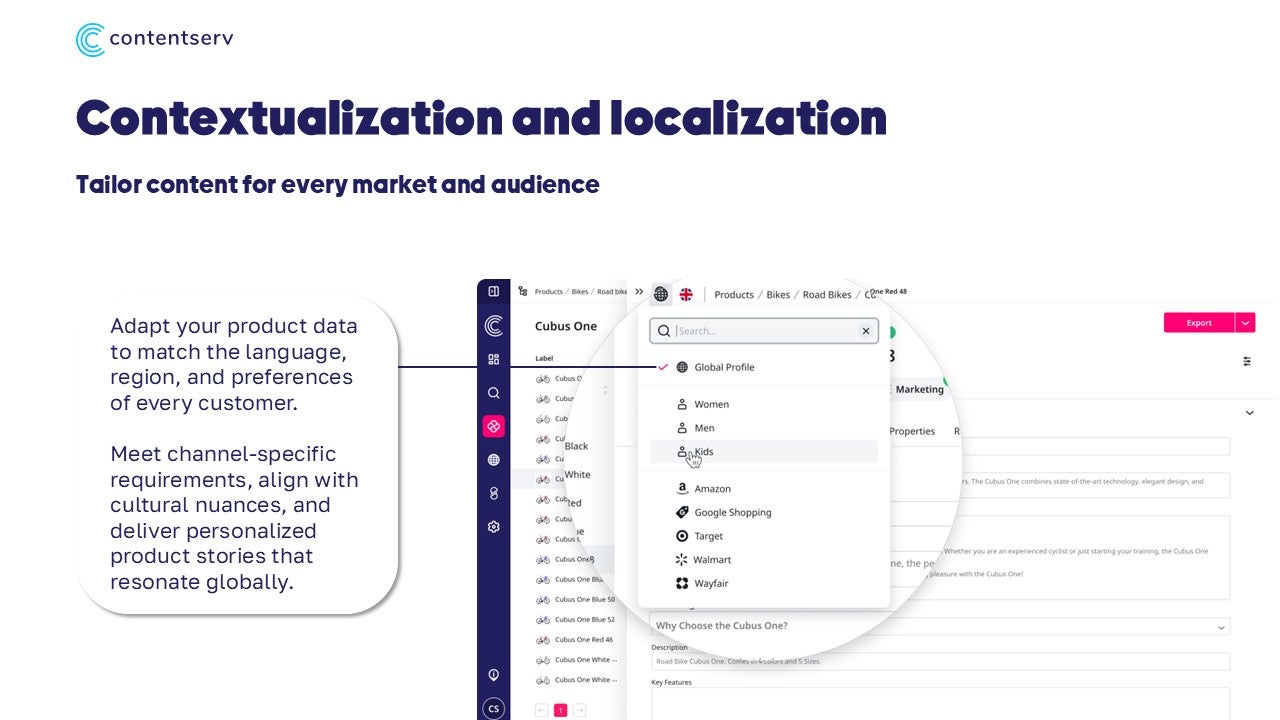The width and height of the screenshot is (1280, 720).
Task: Clear the profile search with the X
Action: [866, 331]
